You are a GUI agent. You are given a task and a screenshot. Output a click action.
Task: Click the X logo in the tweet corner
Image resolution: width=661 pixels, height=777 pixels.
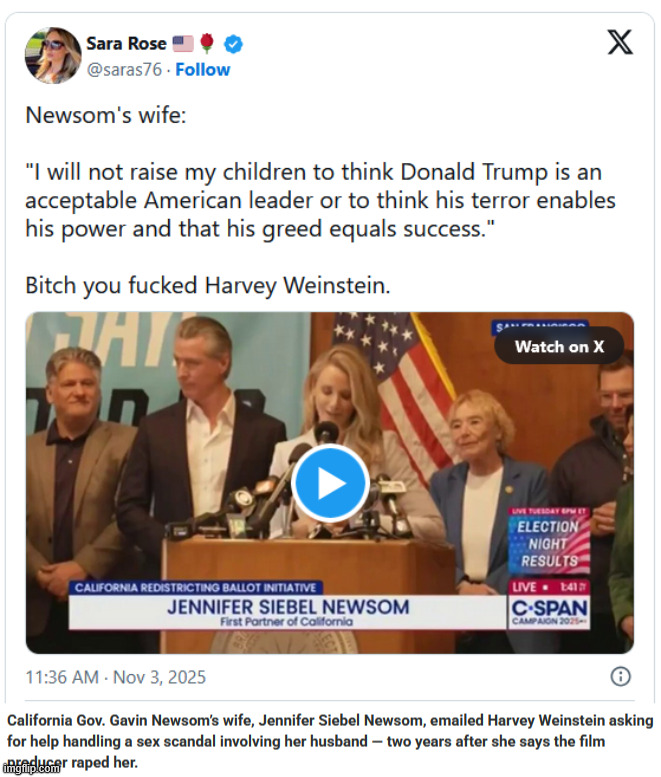click(x=620, y=42)
